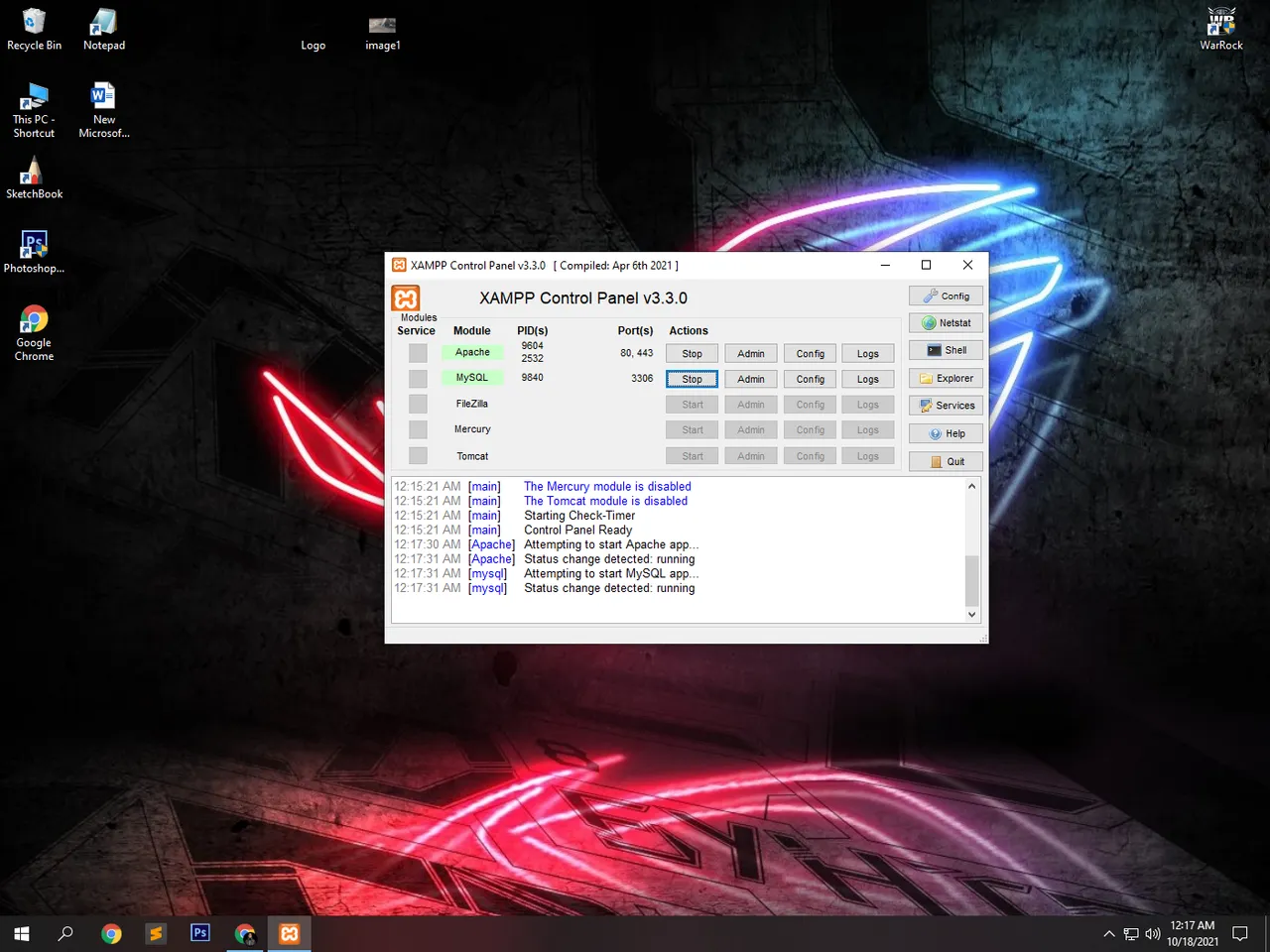This screenshot has width=1270, height=952.
Task: Open Apache Admin
Action: click(751, 354)
